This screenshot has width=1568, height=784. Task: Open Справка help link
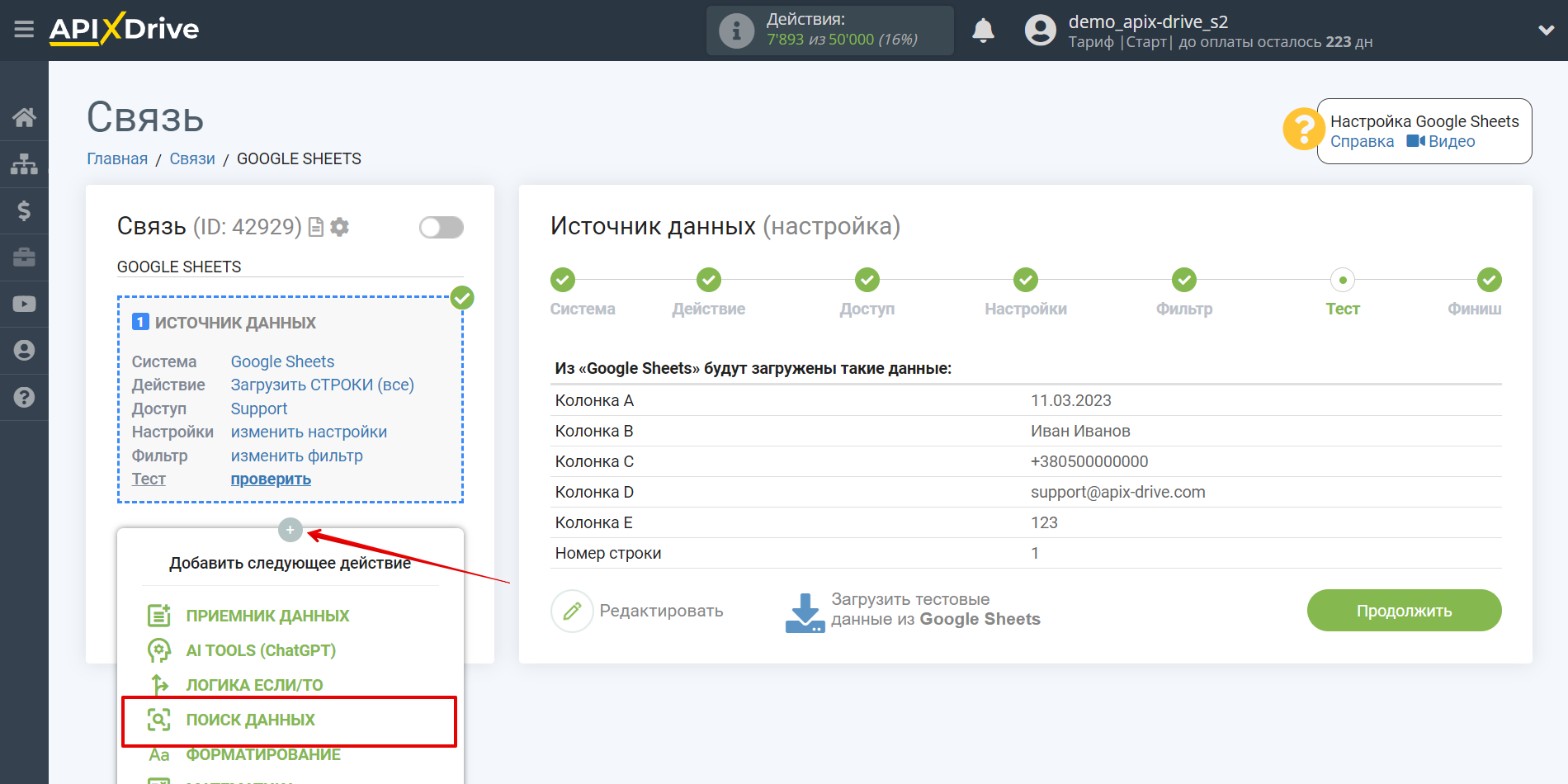[1362, 141]
